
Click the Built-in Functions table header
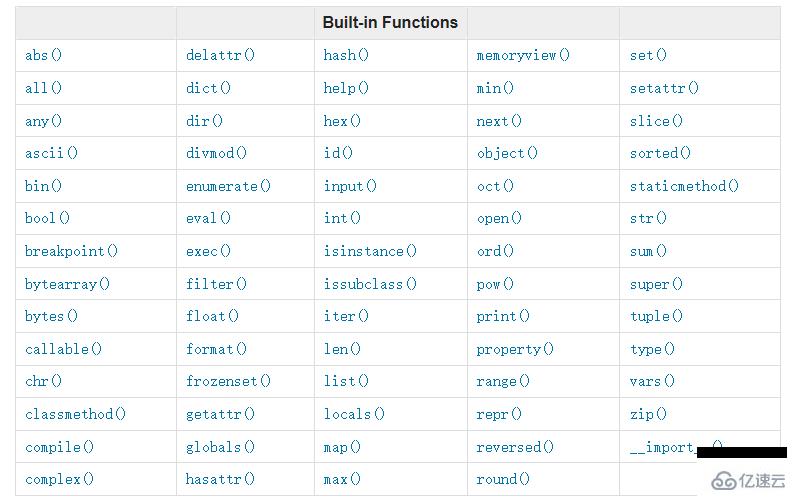point(390,22)
